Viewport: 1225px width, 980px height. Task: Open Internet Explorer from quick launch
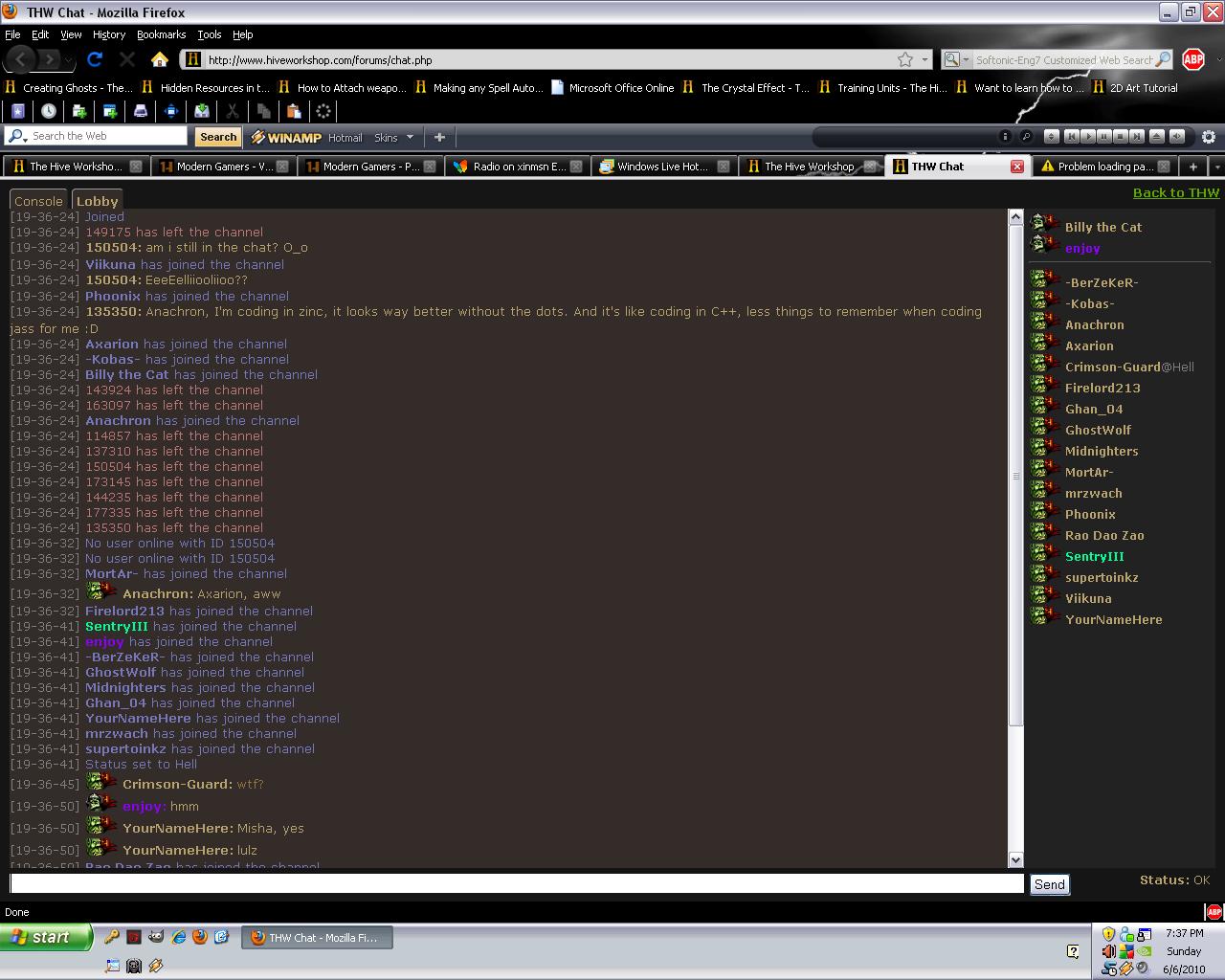pos(178,937)
